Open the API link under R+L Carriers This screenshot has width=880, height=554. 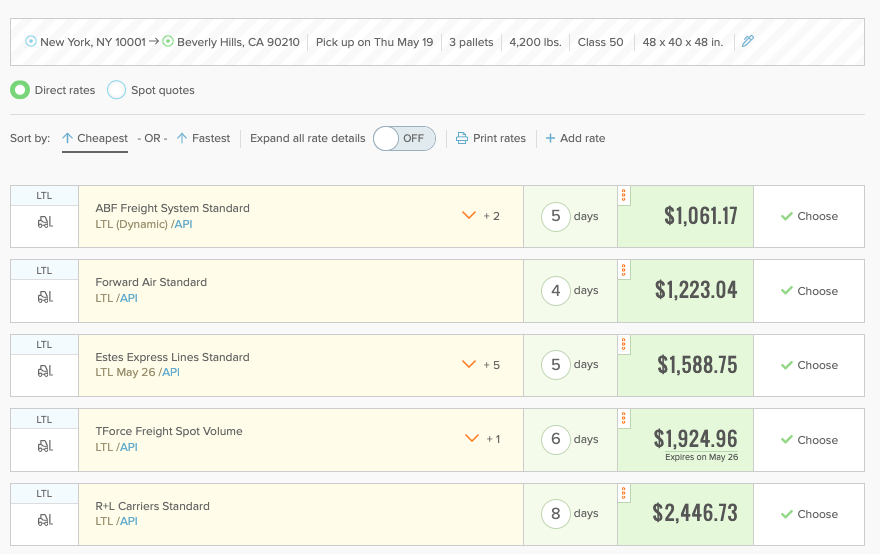pos(129,521)
